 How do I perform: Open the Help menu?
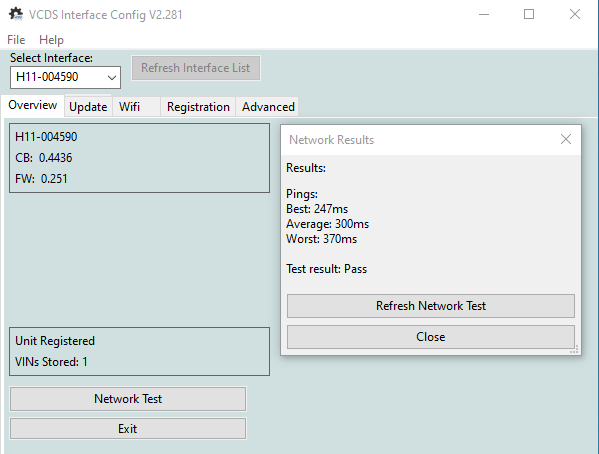[51, 40]
